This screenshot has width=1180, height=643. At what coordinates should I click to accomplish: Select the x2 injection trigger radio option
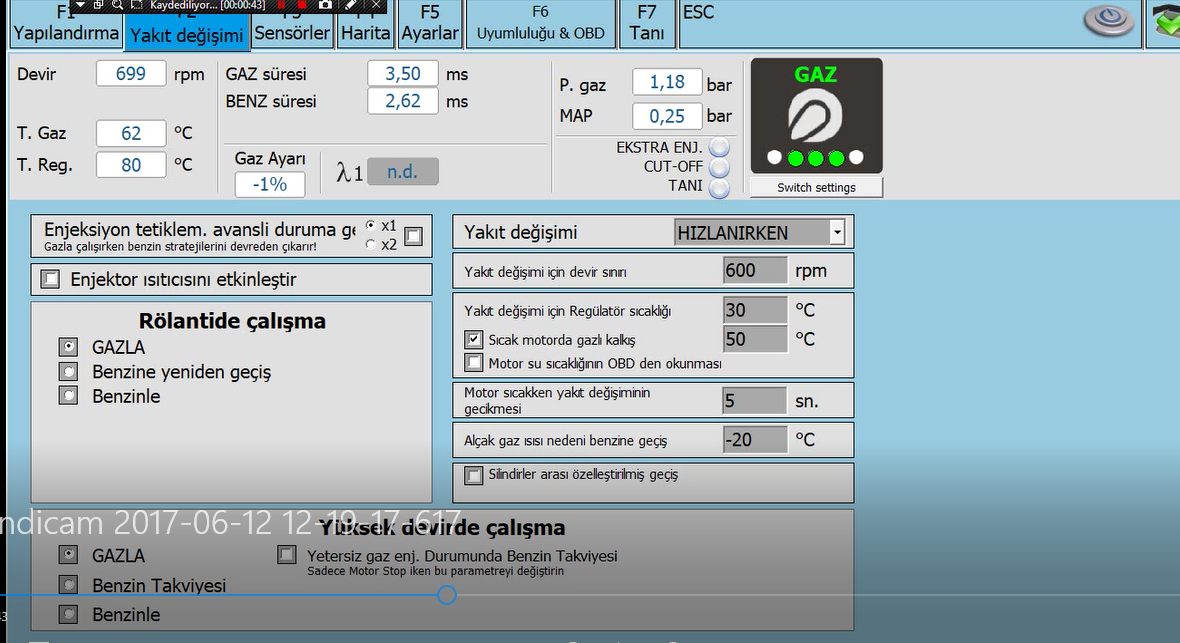(x=372, y=244)
